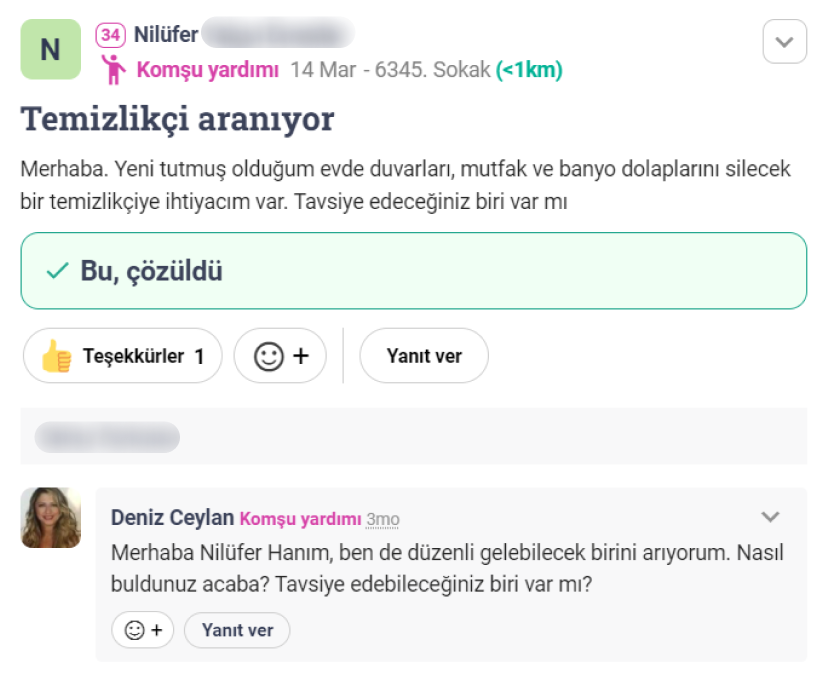
Task: Expand Deniz Ceylan's comment options chevron
Action: [770, 517]
